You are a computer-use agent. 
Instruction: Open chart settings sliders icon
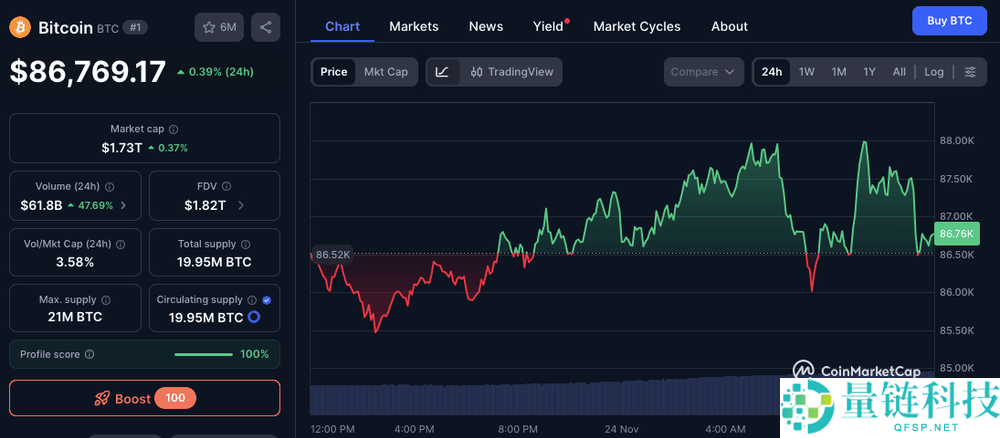pyautogui.click(x=969, y=72)
